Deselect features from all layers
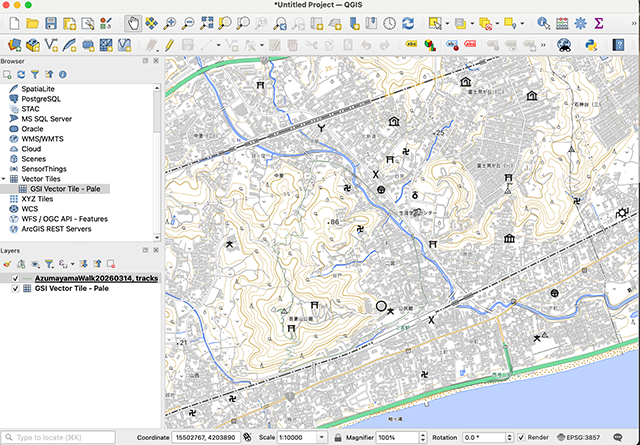640x445 pixels. pos(485,23)
